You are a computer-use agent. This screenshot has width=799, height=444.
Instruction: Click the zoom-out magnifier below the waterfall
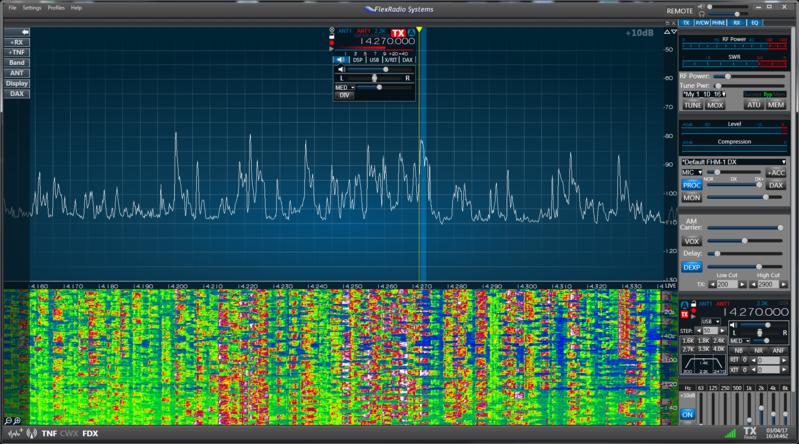pos(8,421)
